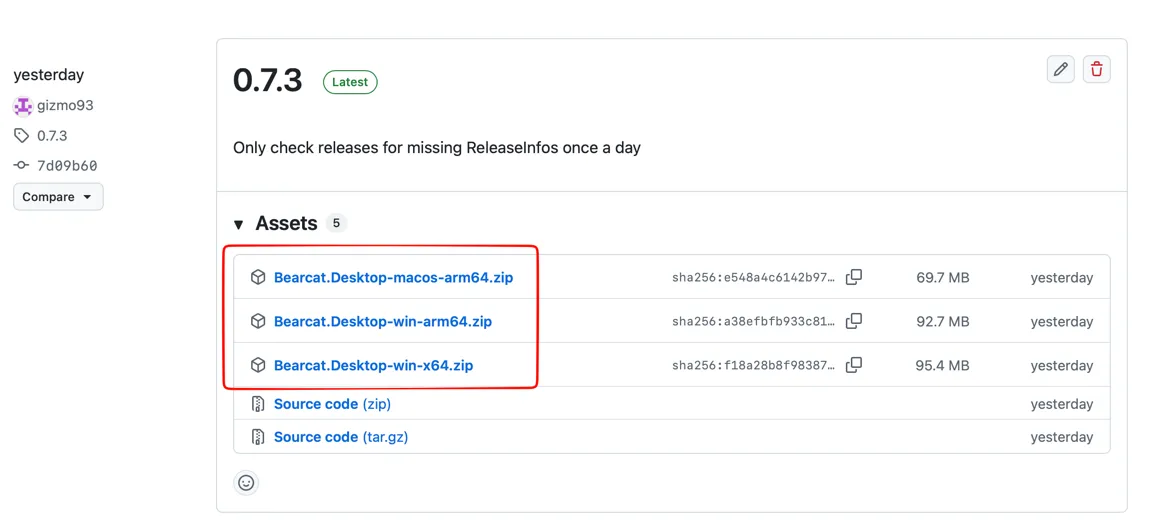Click the 0.7.3 release title
Screen dimensions: 1155x526
pyautogui.click(x=267, y=80)
